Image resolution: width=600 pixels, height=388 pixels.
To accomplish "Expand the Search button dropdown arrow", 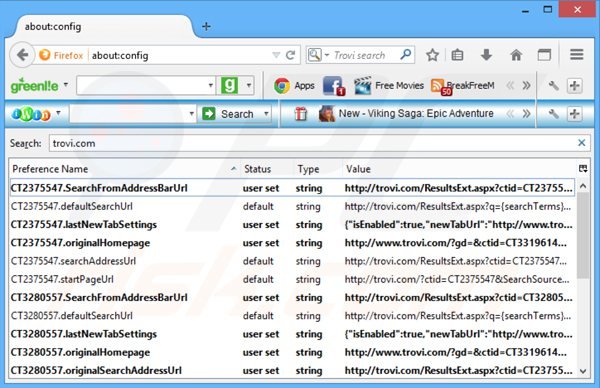I will [266, 114].
